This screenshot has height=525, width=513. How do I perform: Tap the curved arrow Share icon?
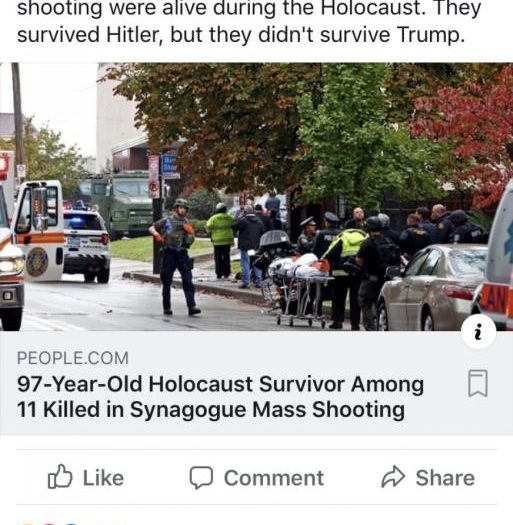tap(393, 476)
